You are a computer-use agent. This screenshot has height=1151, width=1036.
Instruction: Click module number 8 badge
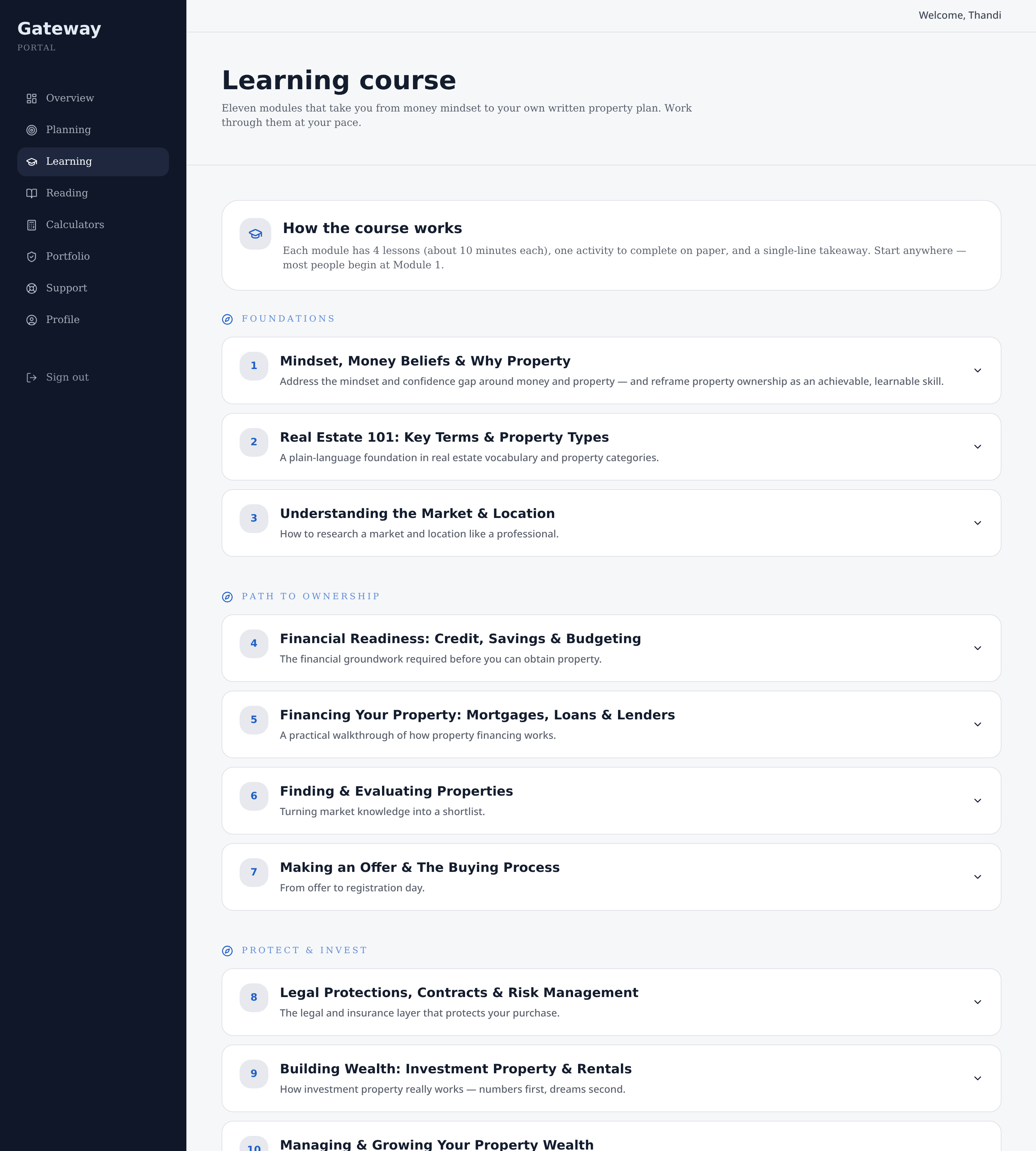[254, 998]
